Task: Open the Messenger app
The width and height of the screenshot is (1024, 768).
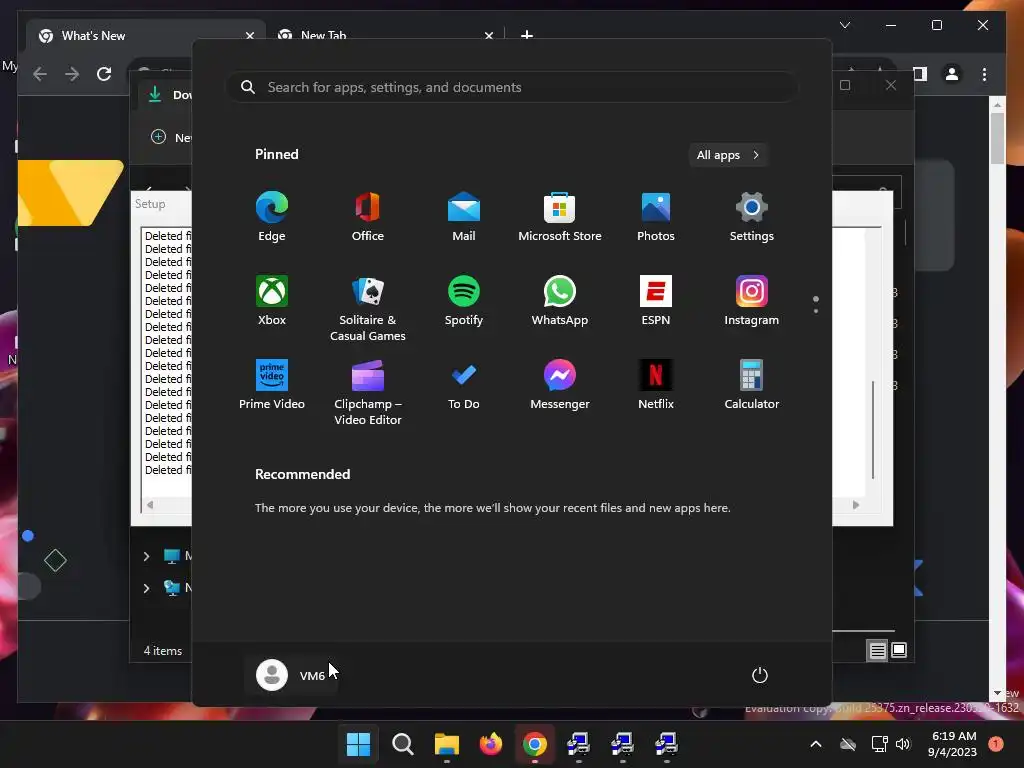Action: [560, 385]
